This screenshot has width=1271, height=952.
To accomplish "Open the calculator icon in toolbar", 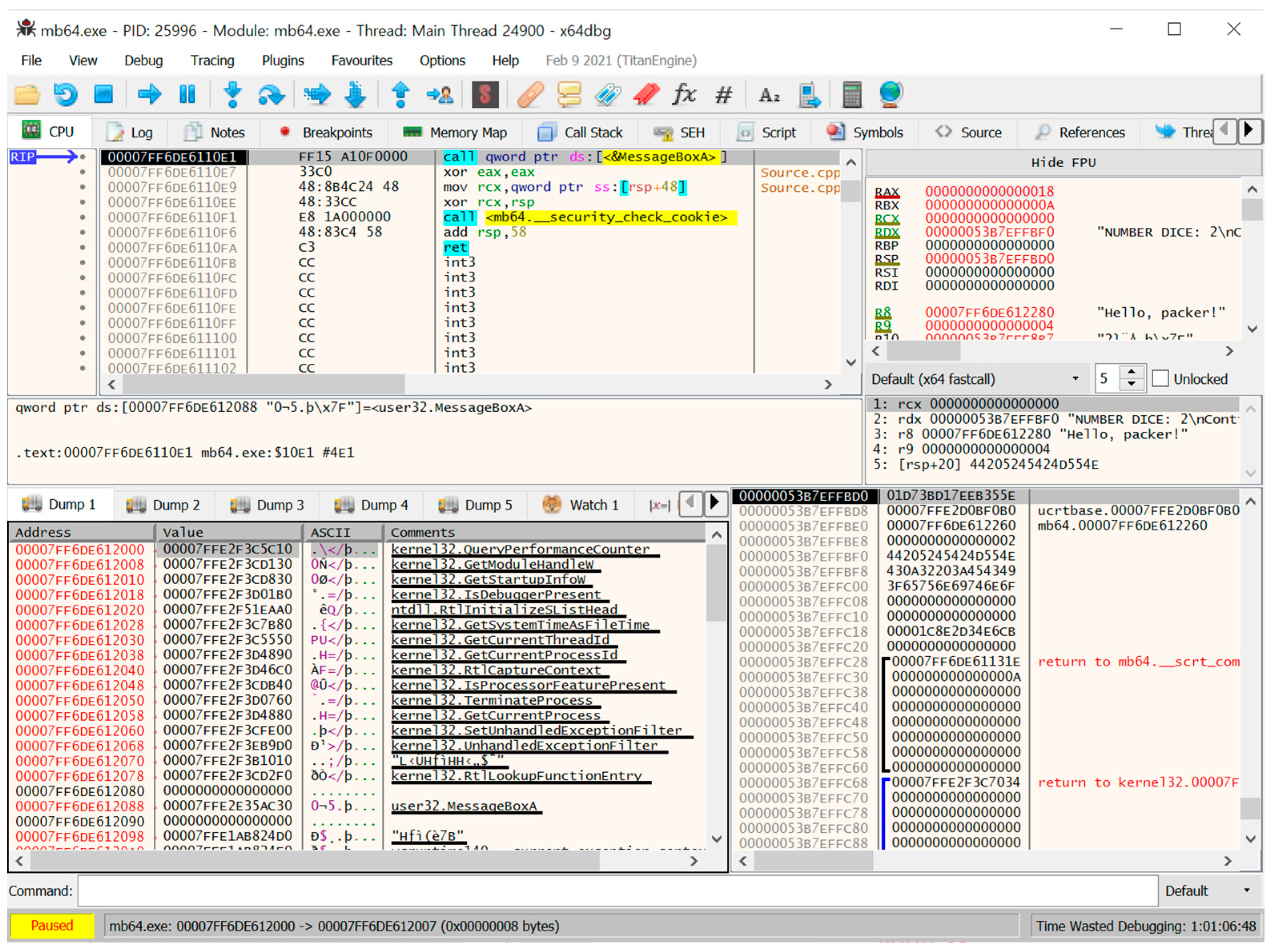I will point(851,94).
